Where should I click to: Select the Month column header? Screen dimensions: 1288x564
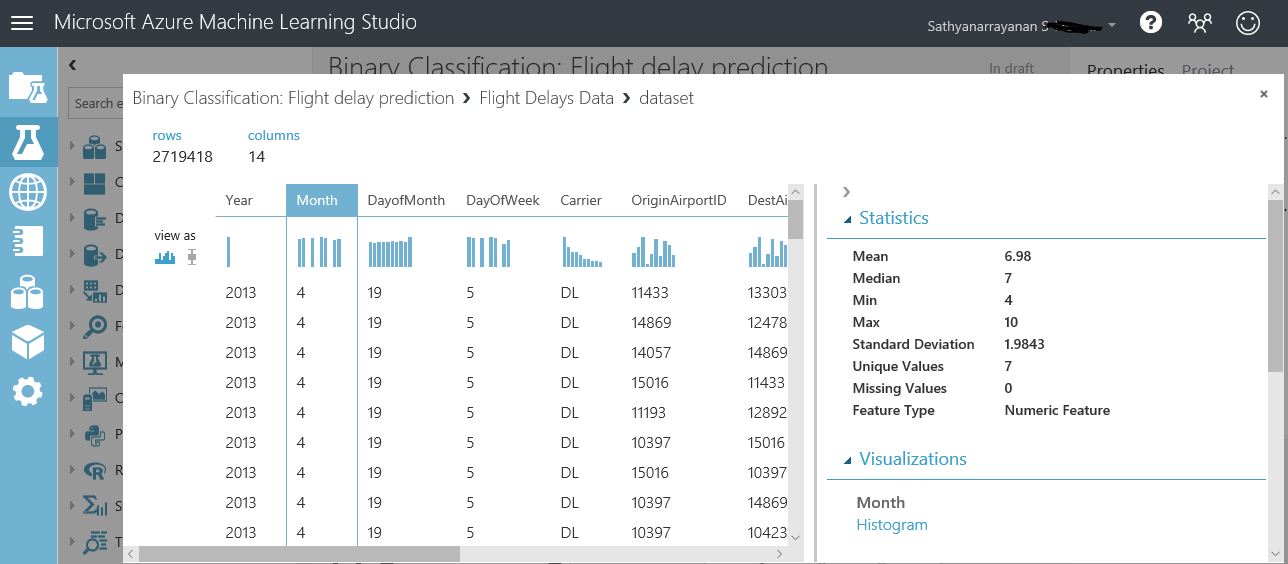pyautogui.click(x=321, y=200)
